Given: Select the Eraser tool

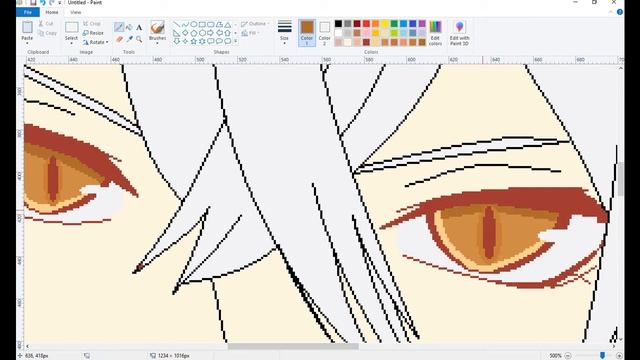Looking at the screenshot, I should [119, 39].
